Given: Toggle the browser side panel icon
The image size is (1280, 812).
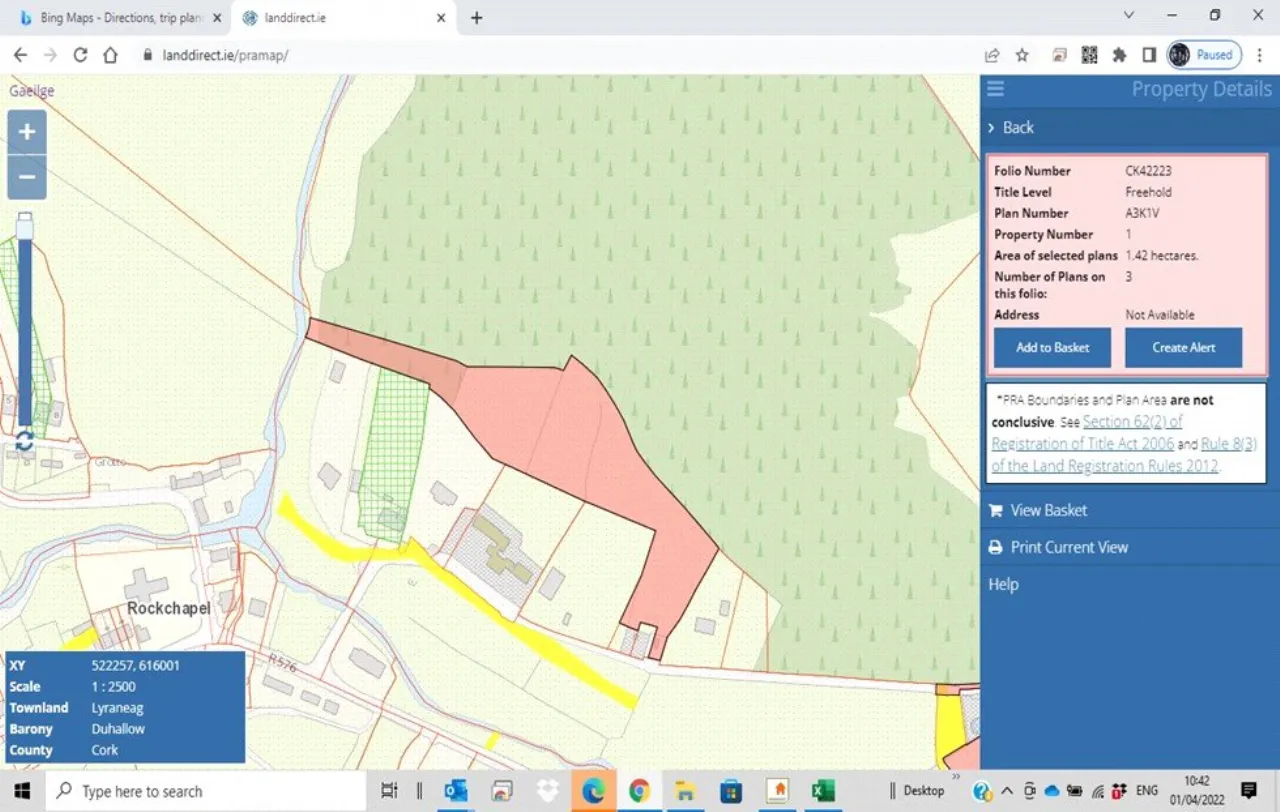Looking at the screenshot, I should click(x=1149, y=55).
